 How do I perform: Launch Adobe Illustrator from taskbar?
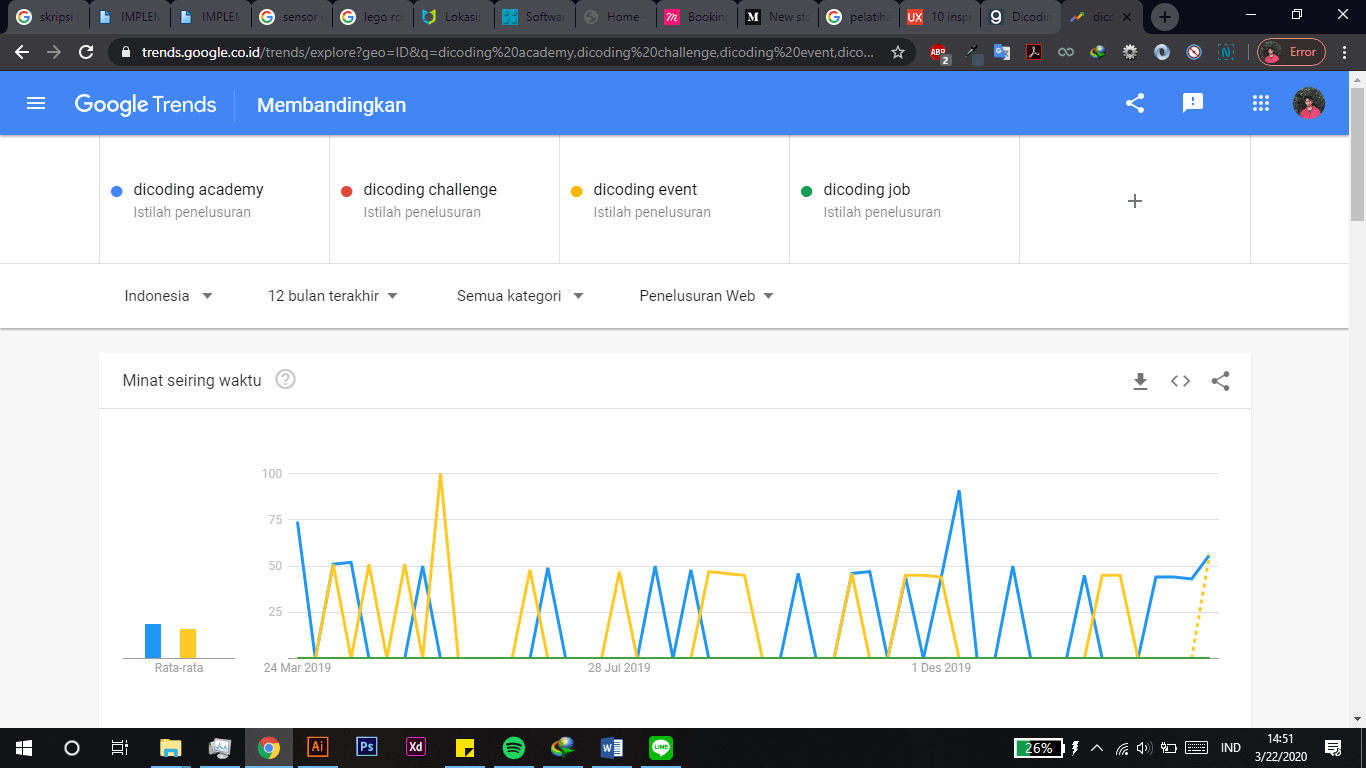point(318,747)
